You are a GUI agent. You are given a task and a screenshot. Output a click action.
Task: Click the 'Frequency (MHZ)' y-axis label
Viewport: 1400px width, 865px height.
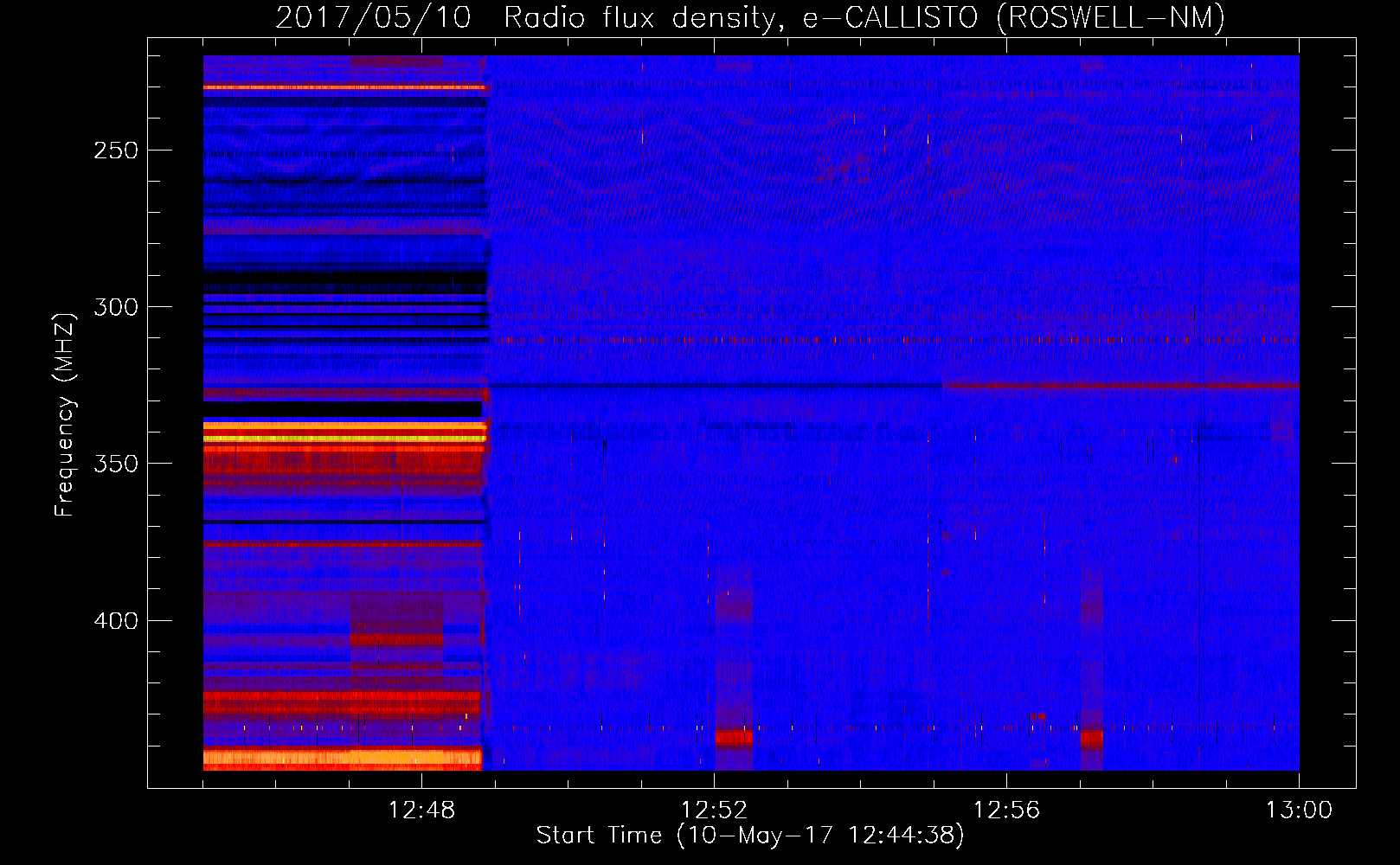pyautogui.click(x=65, y=414)
